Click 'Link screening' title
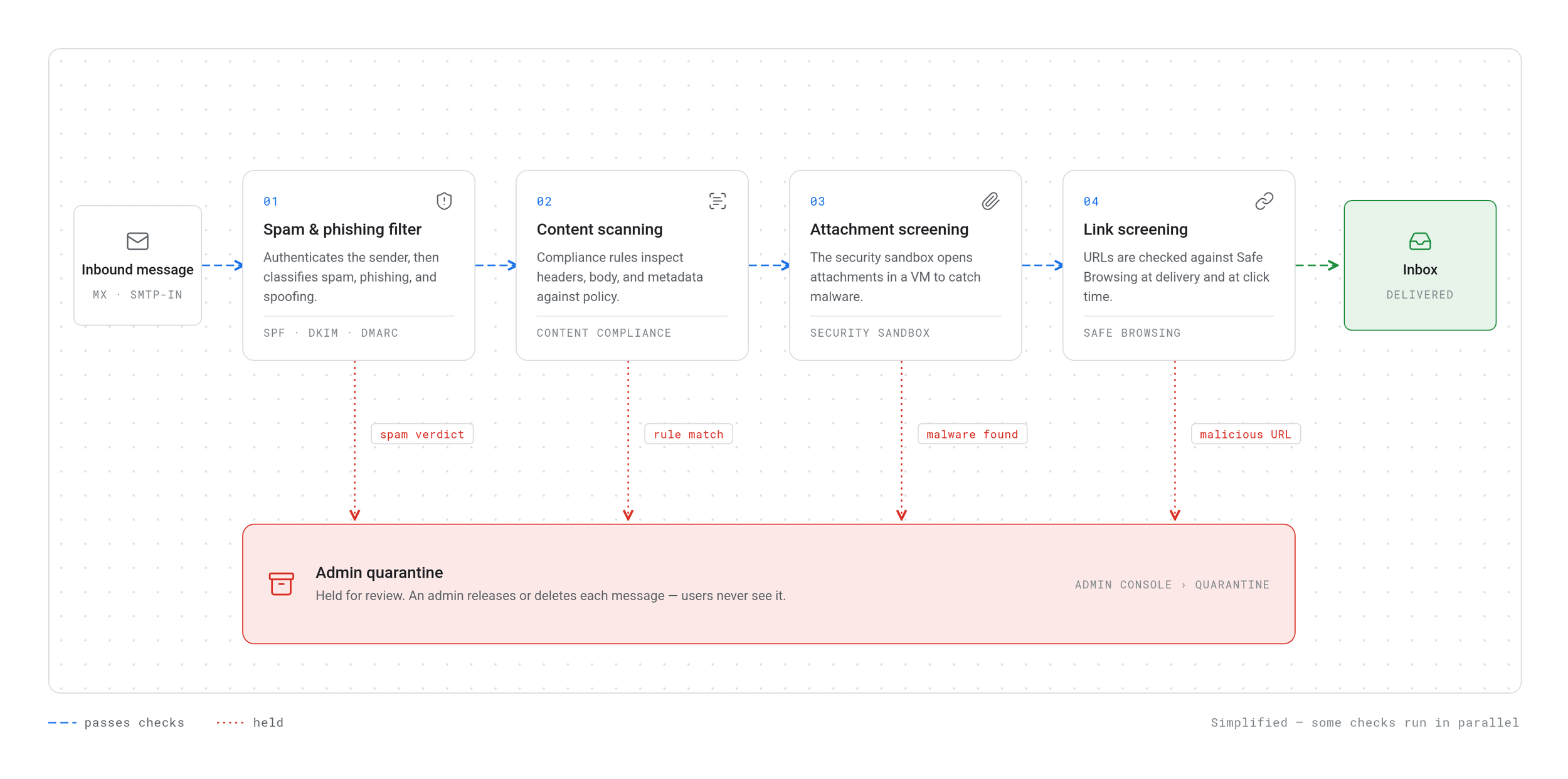Viewport: 1568px width, 779px height. (1135, 230)
